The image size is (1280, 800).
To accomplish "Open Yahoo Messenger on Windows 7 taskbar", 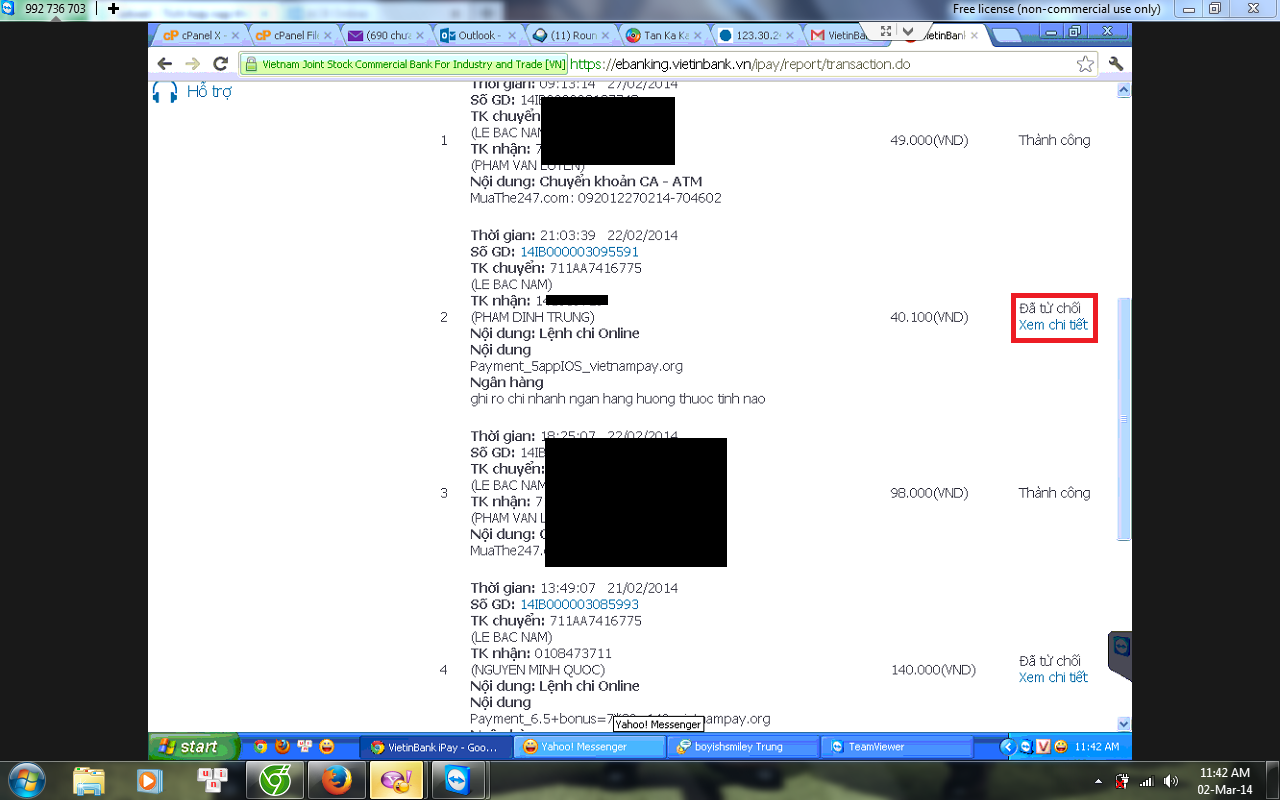I will pos(396,780).
